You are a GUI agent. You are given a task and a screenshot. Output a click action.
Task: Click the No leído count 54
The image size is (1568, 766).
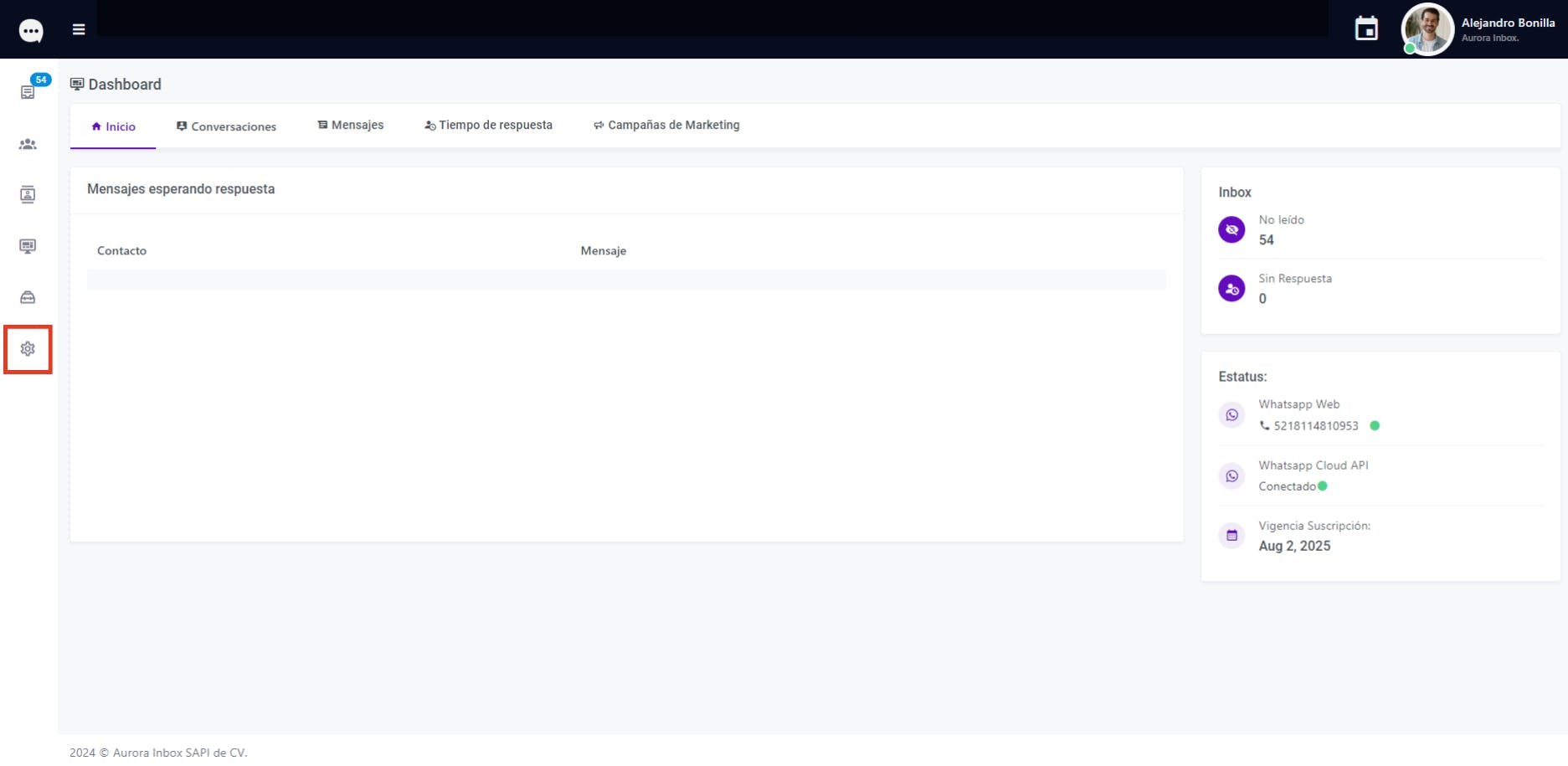pyautogui.click(x=1266, y=240)
